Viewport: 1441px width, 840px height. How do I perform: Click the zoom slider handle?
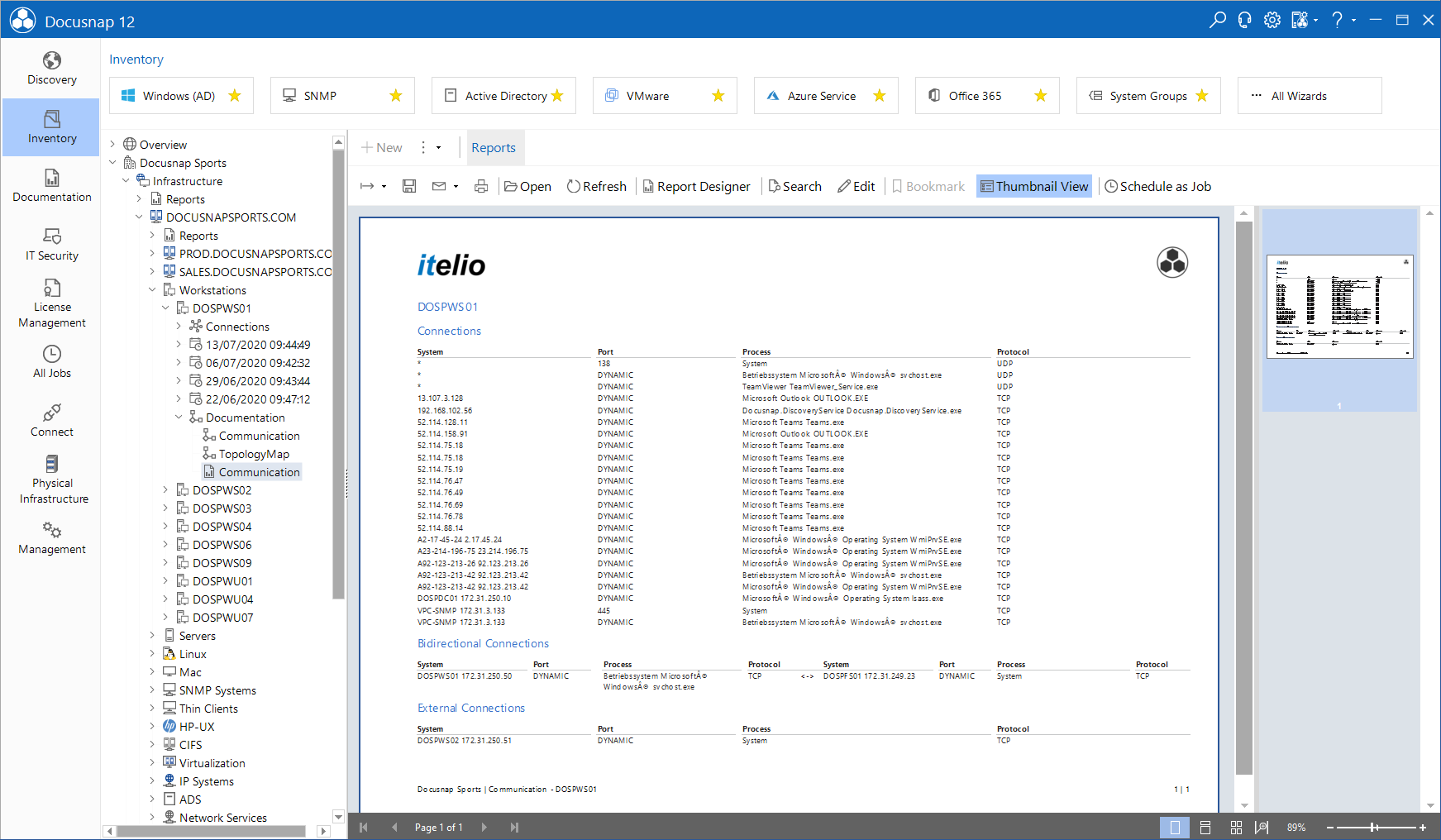pyautogui.click(x=1373, y=827)
